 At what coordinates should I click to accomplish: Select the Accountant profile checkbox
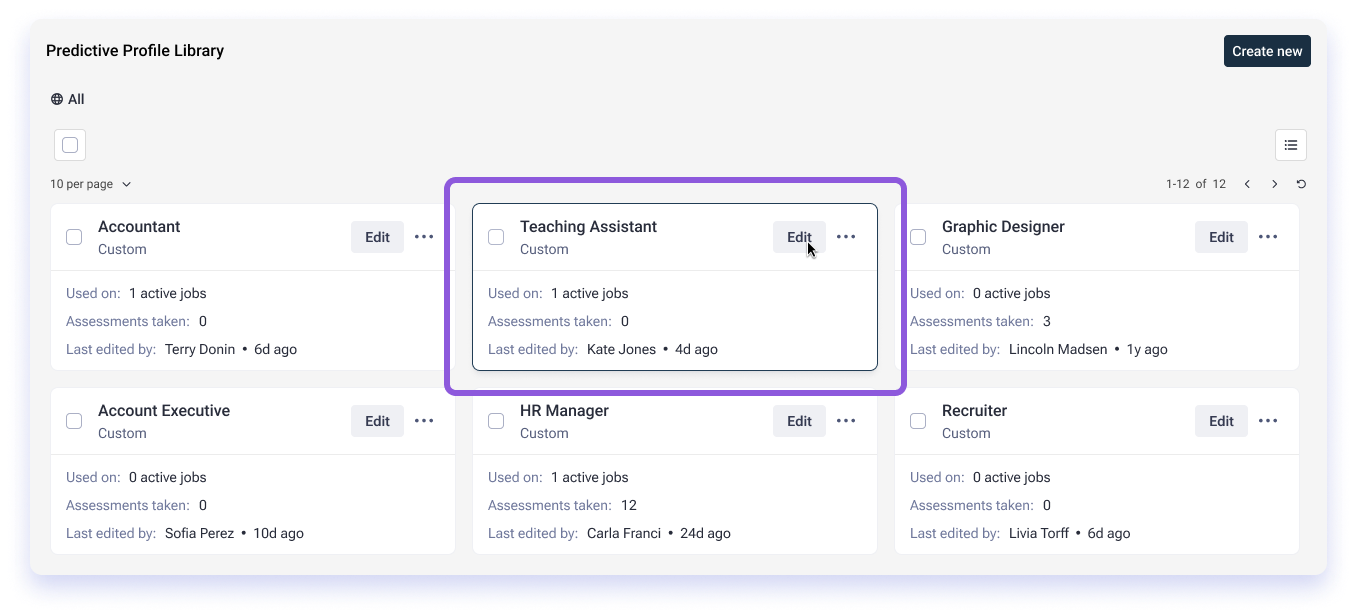[74, 237]
